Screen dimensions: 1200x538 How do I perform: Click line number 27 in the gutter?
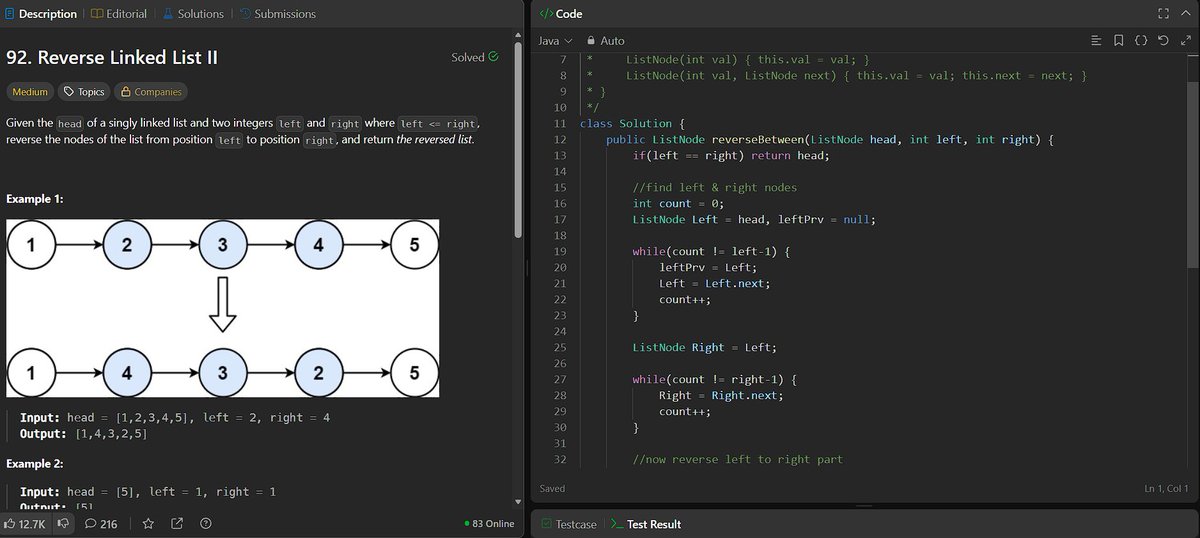(560, 379)
